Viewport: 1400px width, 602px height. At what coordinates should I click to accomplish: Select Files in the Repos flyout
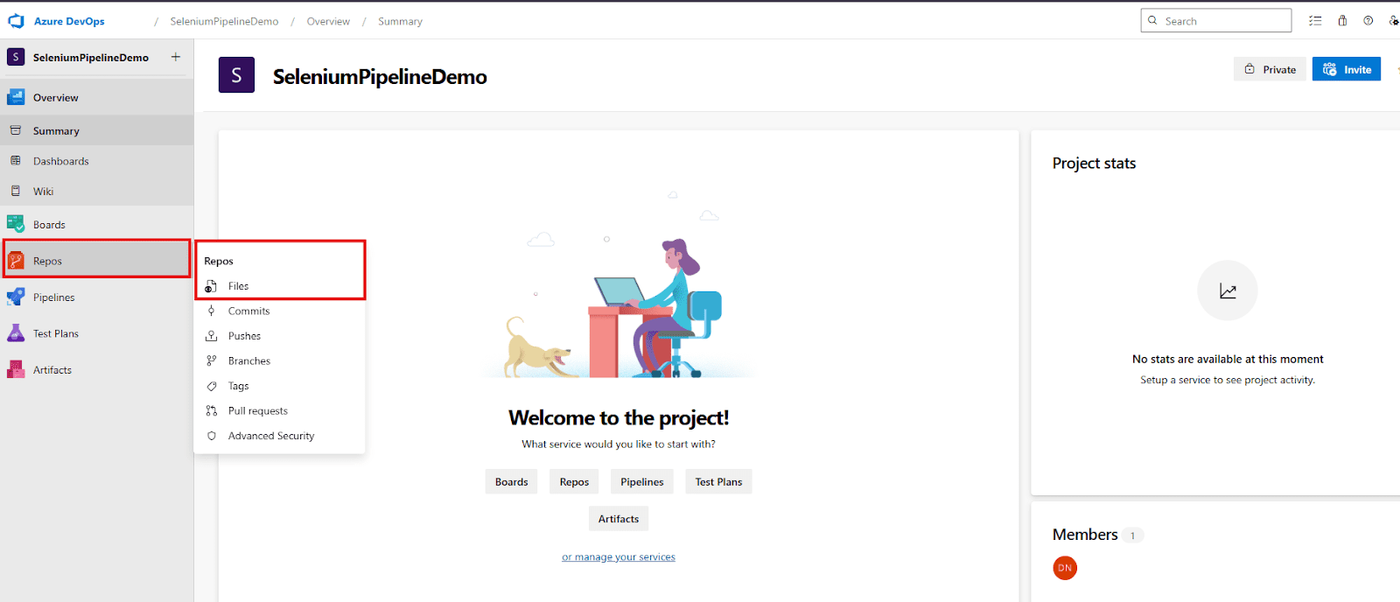[x=280, y=286]
